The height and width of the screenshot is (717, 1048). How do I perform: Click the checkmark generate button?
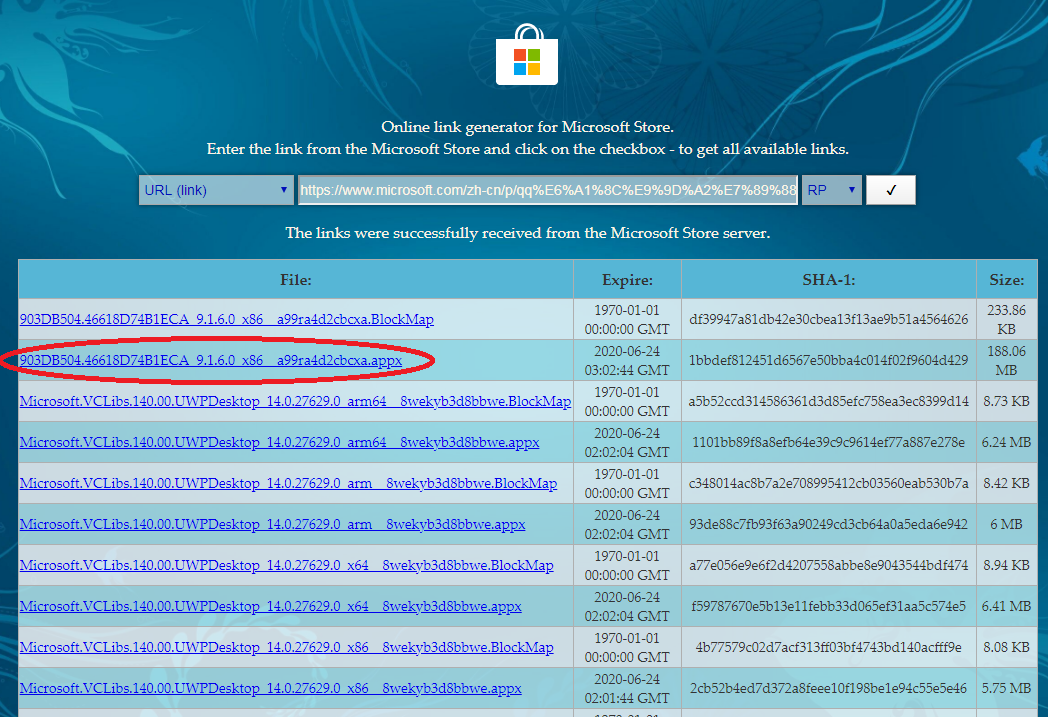coord(890,190)
